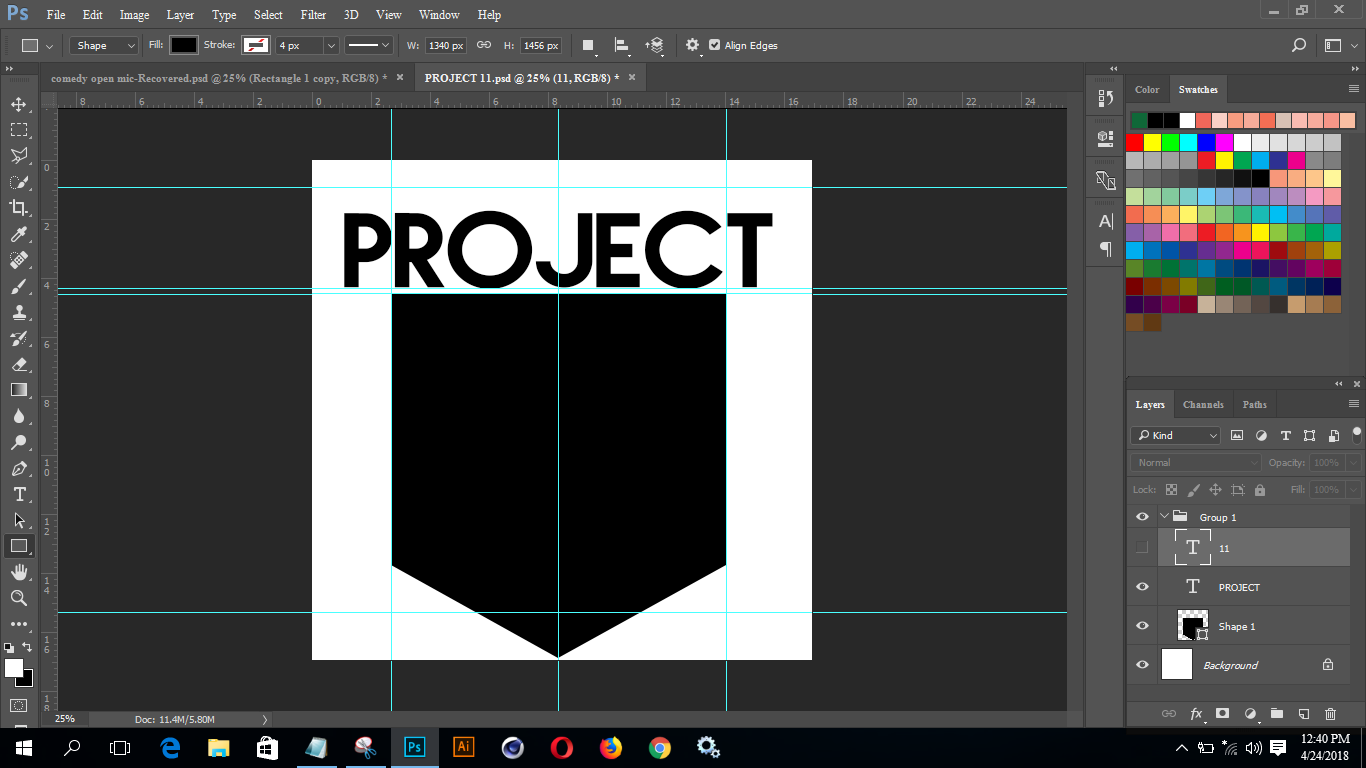Collapse the Group 1 folder
The height and width of the screenshot is (768, 1366).
click(1164, 517)
